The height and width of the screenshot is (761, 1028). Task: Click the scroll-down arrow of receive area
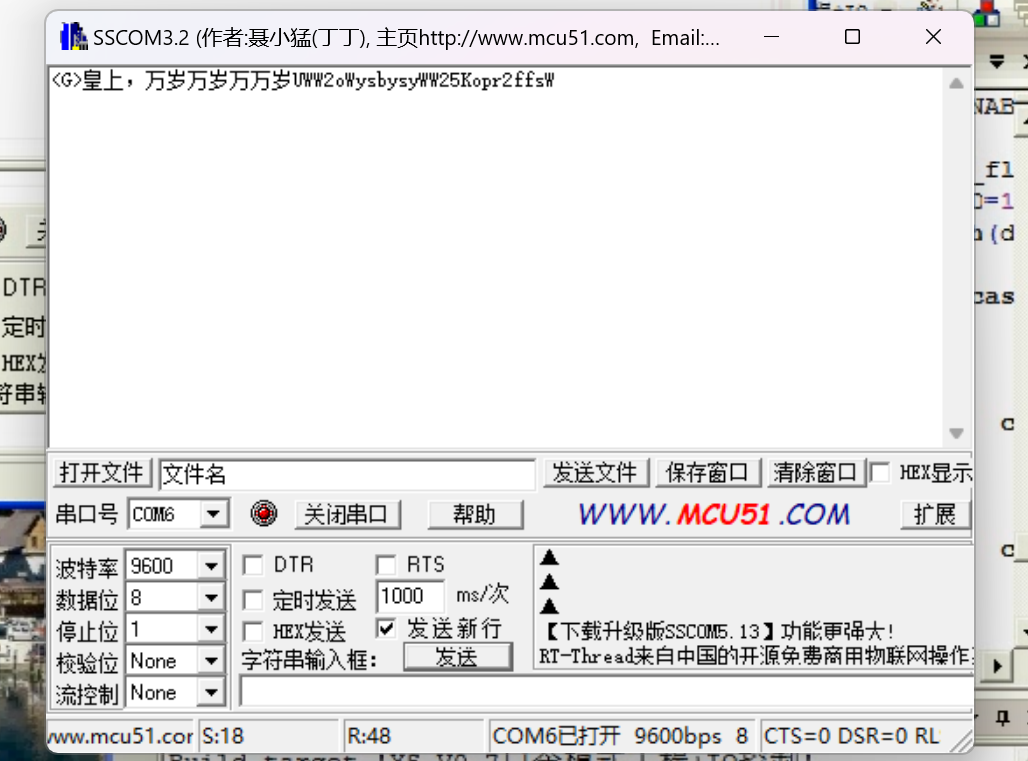coord(957,433)
